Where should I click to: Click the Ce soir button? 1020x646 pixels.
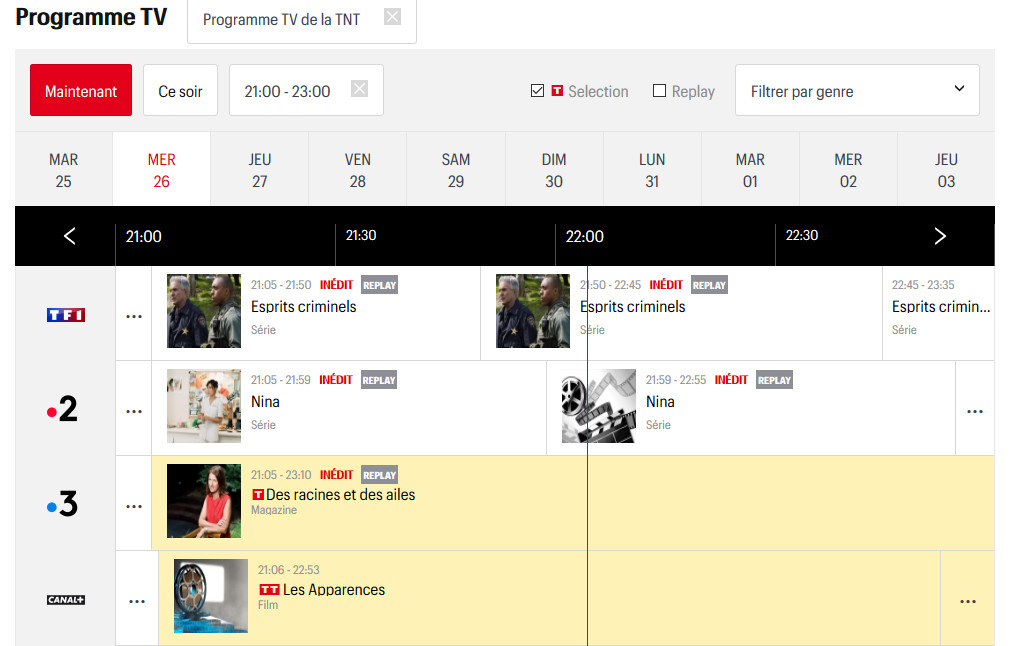tap(180, 90)
